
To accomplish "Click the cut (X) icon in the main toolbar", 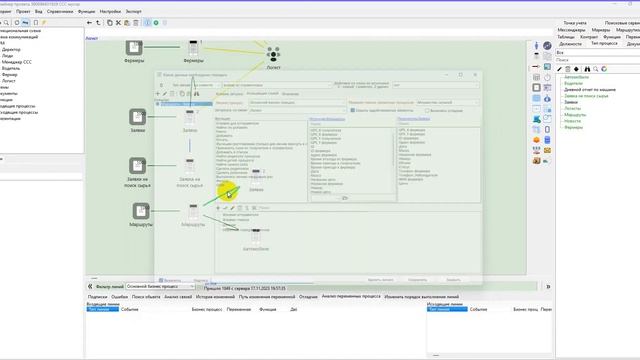I will [x=118, y=23].
